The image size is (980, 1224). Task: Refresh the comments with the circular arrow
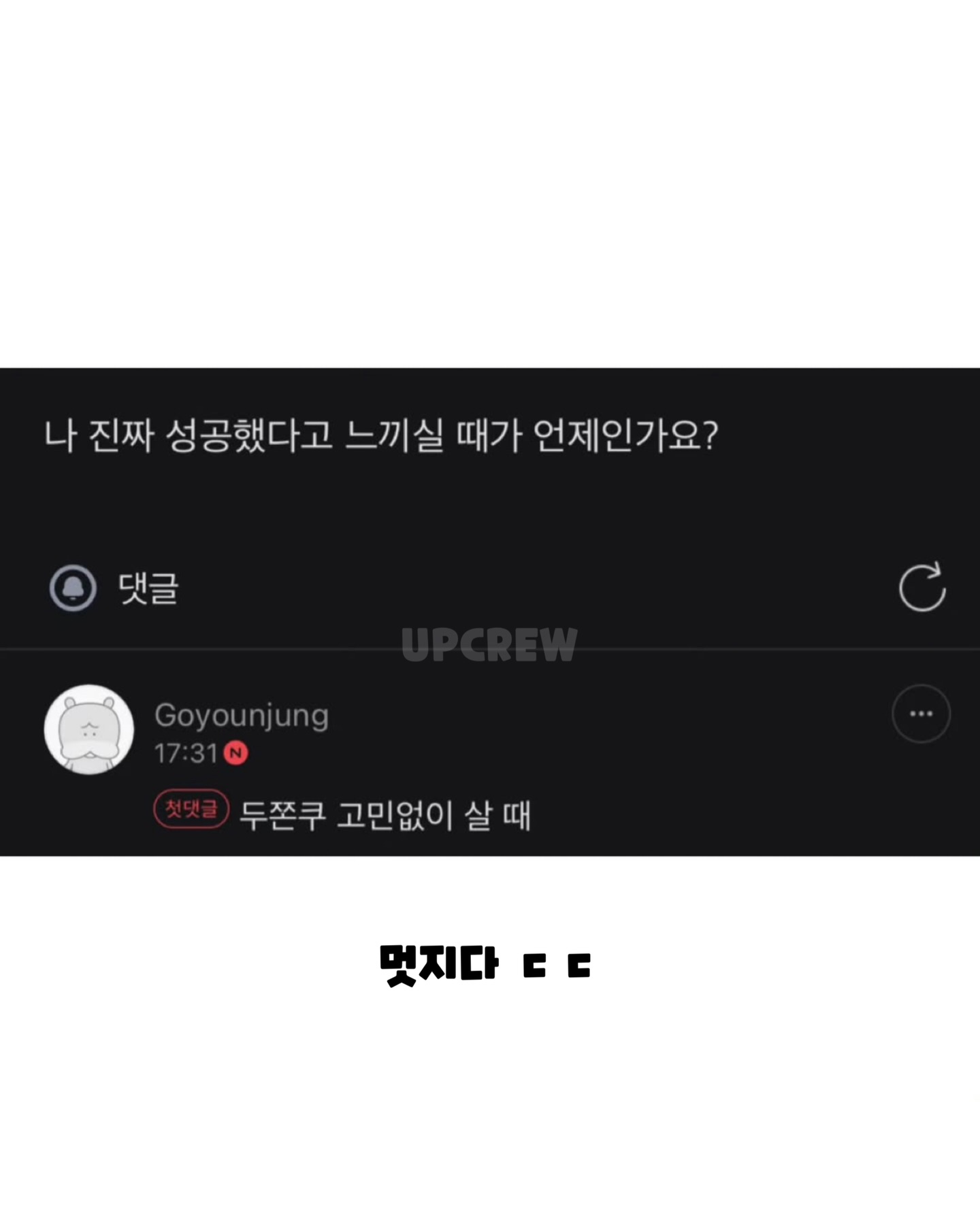click(922, 587)
